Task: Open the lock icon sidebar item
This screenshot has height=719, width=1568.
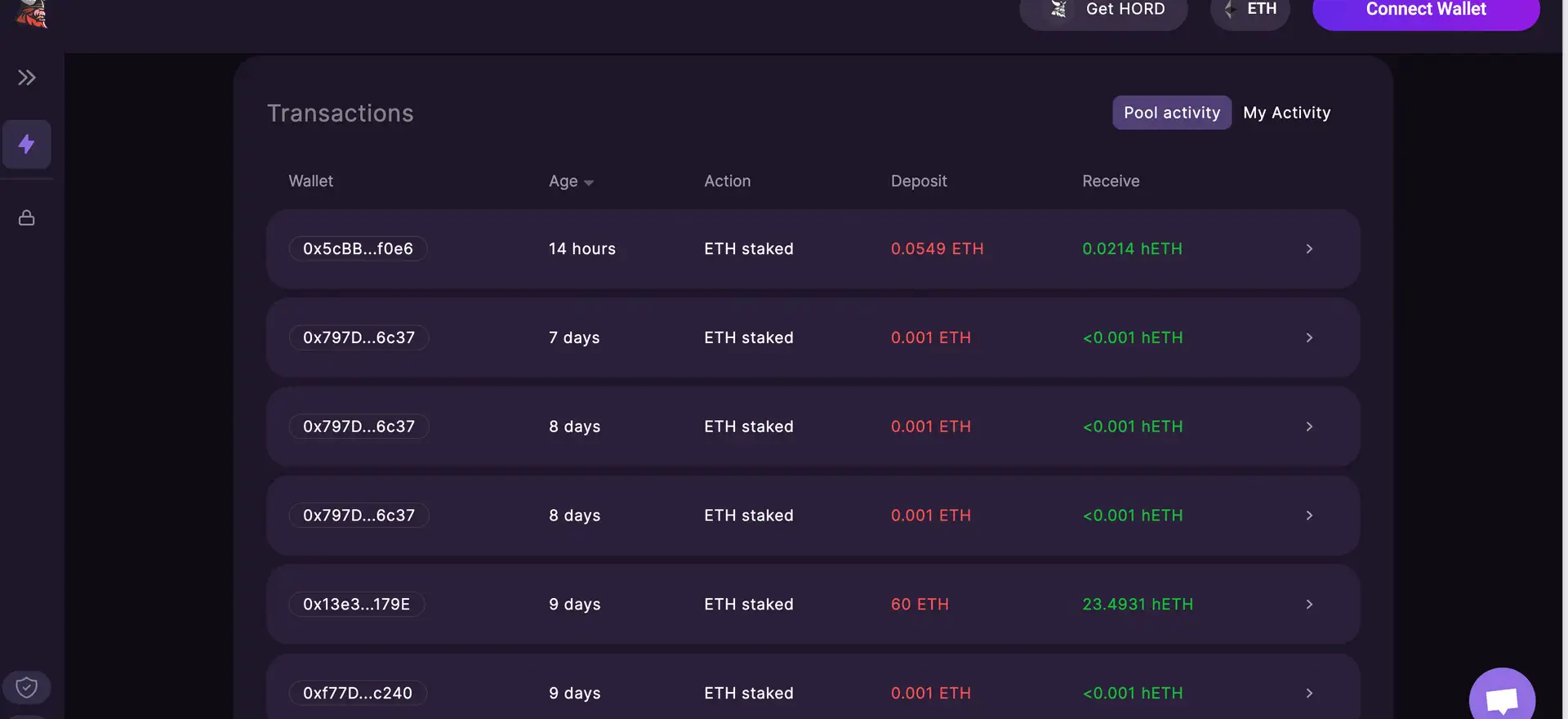Action: point(27,218)
